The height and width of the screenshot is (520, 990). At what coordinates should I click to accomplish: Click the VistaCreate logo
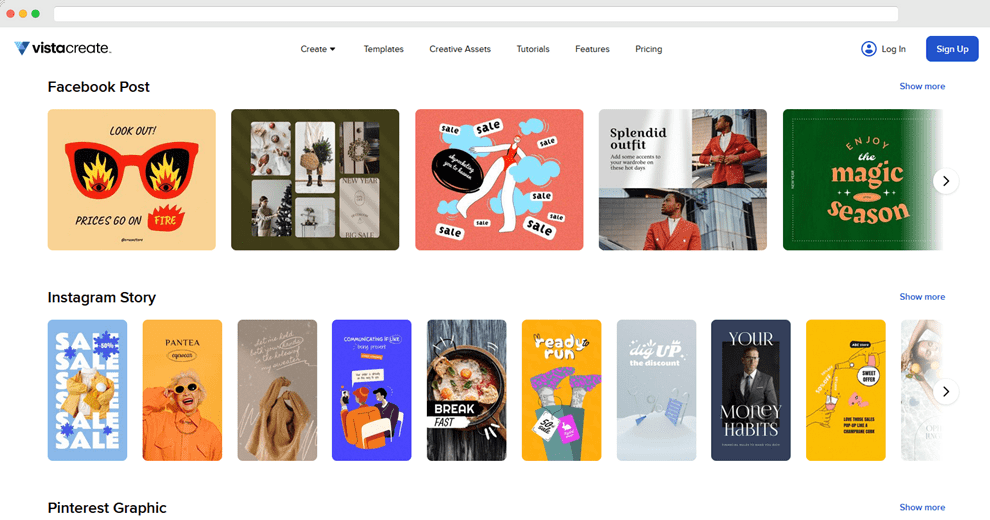coord(63,48)
